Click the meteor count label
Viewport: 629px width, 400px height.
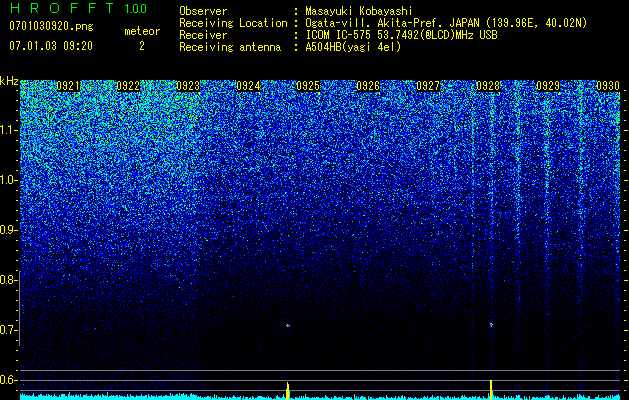click(x=142, y=31)
